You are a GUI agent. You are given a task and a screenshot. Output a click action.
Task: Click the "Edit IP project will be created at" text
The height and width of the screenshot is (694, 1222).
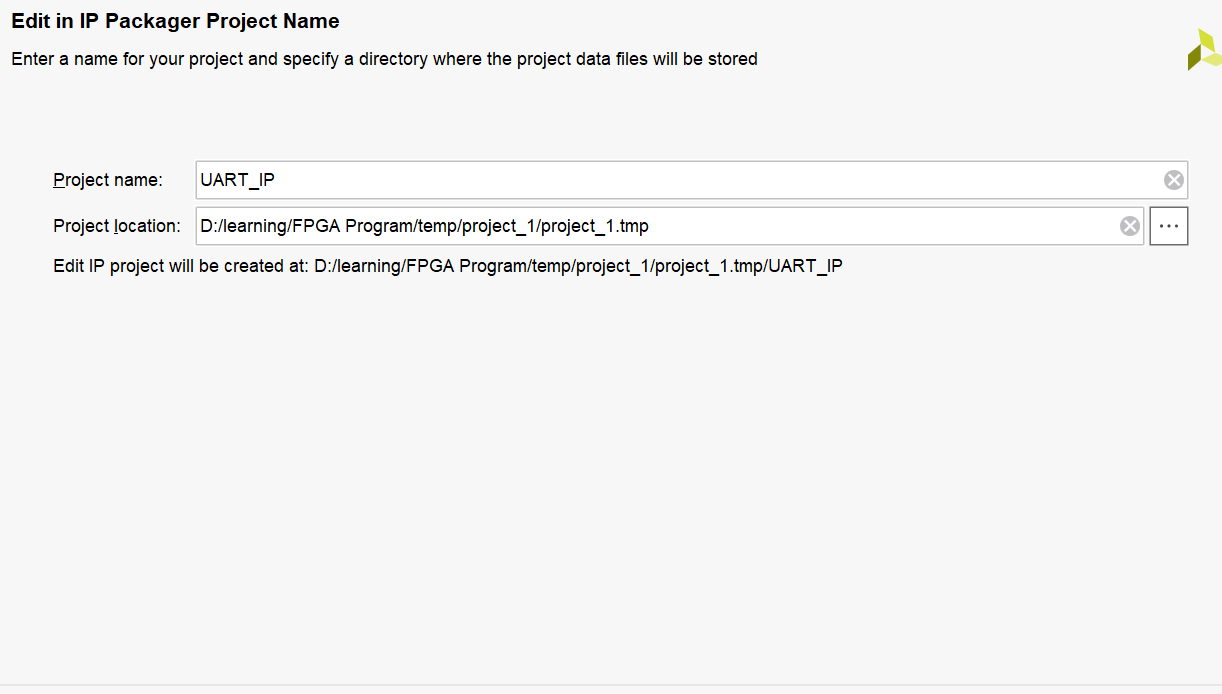[180, 266]
